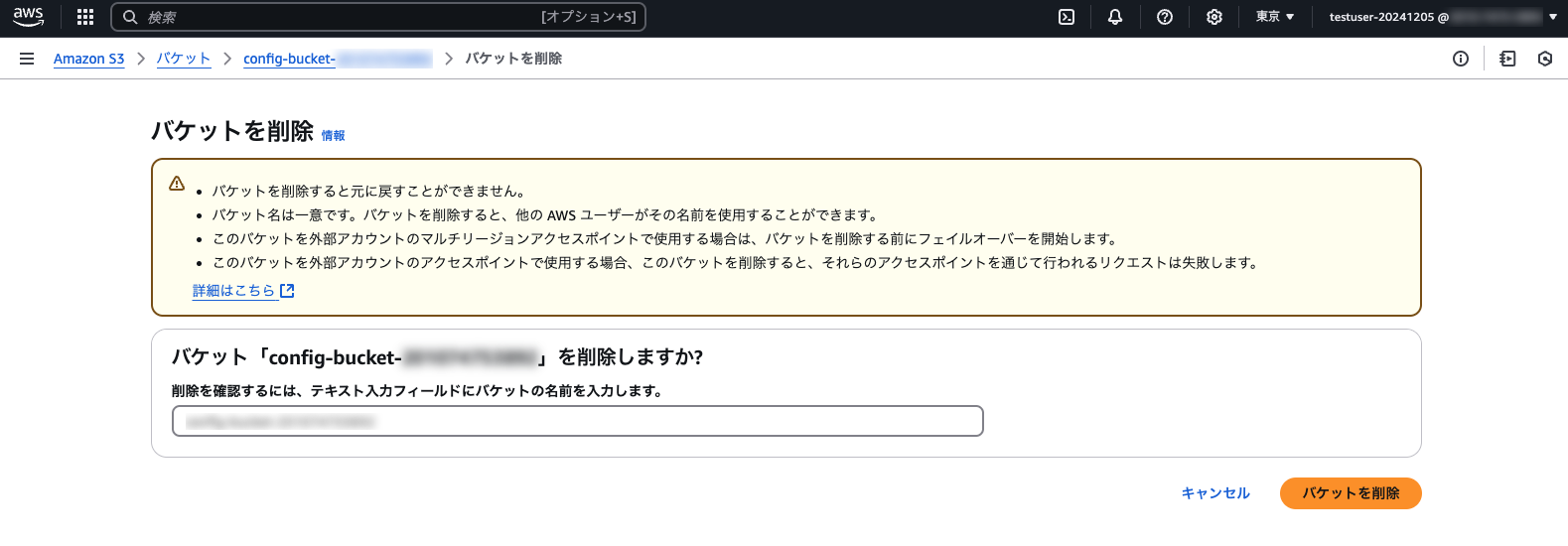
Task: Click the bucket name confirmation field
Action: point(578,421)
